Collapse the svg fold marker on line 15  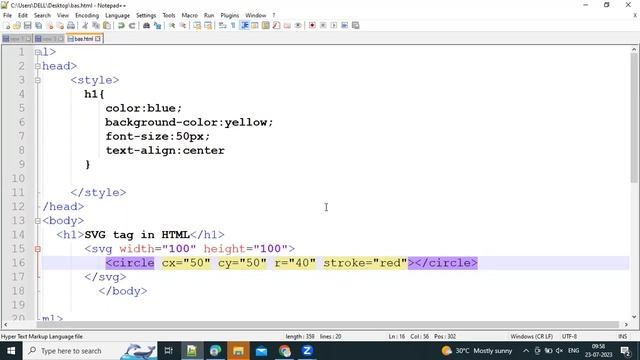(38, 249)
